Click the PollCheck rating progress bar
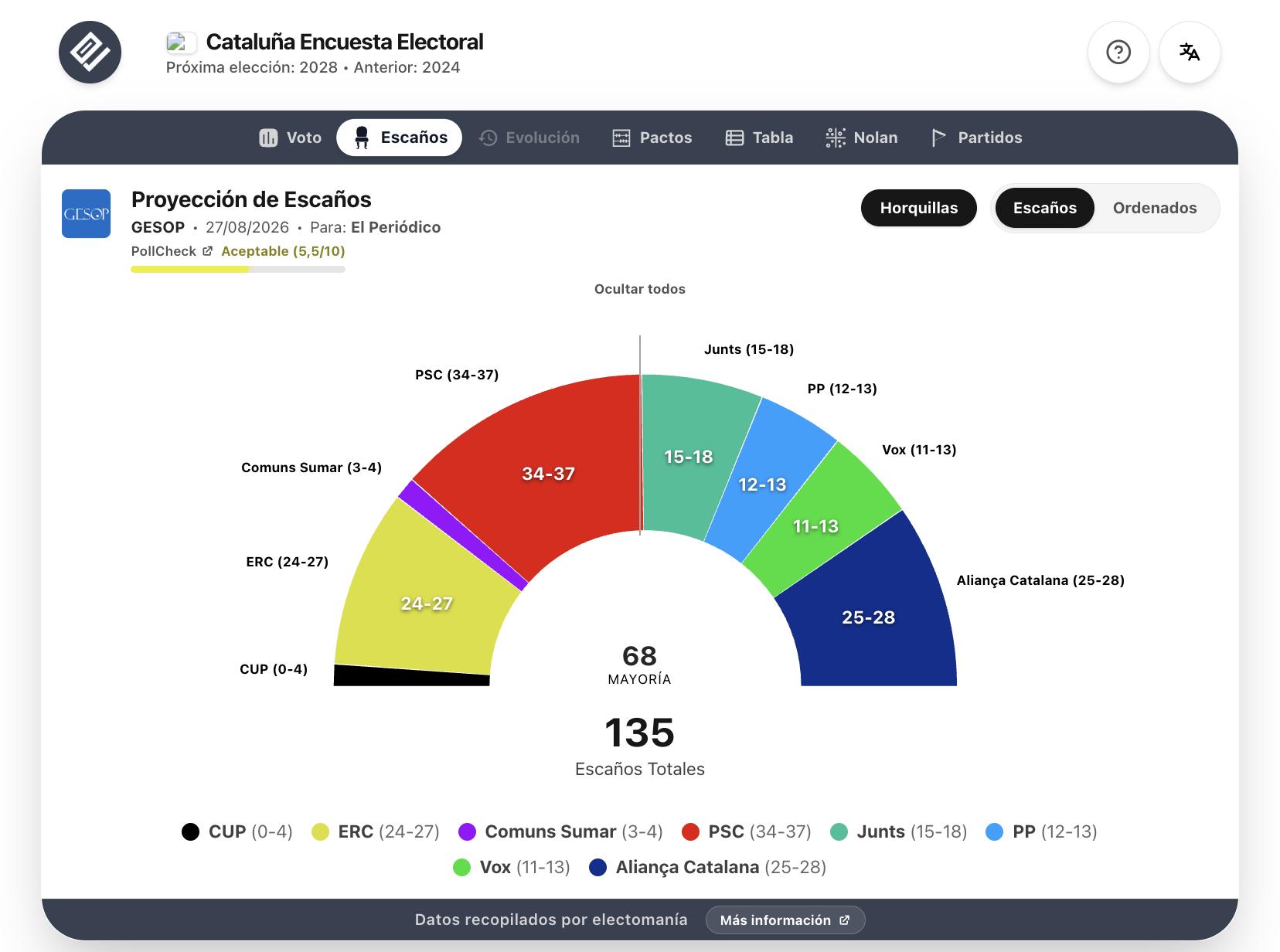Screen dimensions: 1280x952 pos(238,270)
